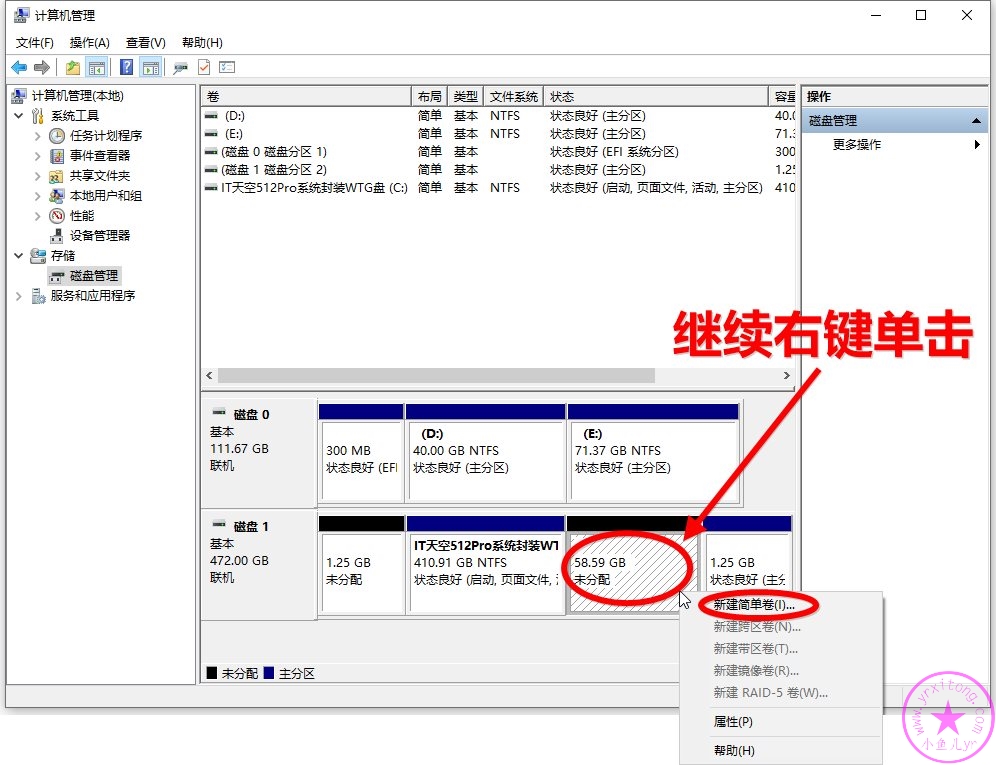Click the black 未分配 legend swatch
Image resolution: width=996 pixels, height=765 pixels.
(212, 673)
